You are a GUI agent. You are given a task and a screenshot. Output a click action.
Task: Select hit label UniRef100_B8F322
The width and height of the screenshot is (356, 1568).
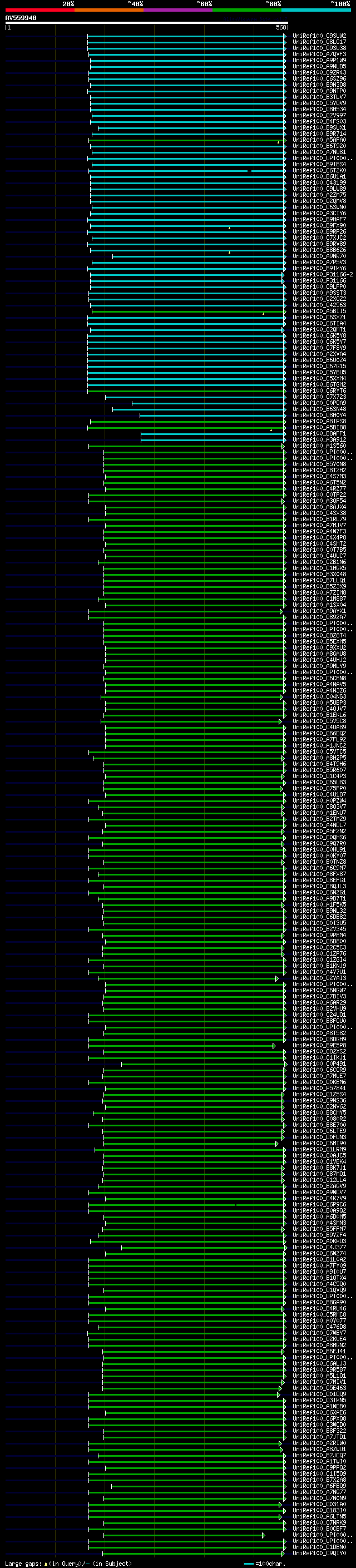319,1431
